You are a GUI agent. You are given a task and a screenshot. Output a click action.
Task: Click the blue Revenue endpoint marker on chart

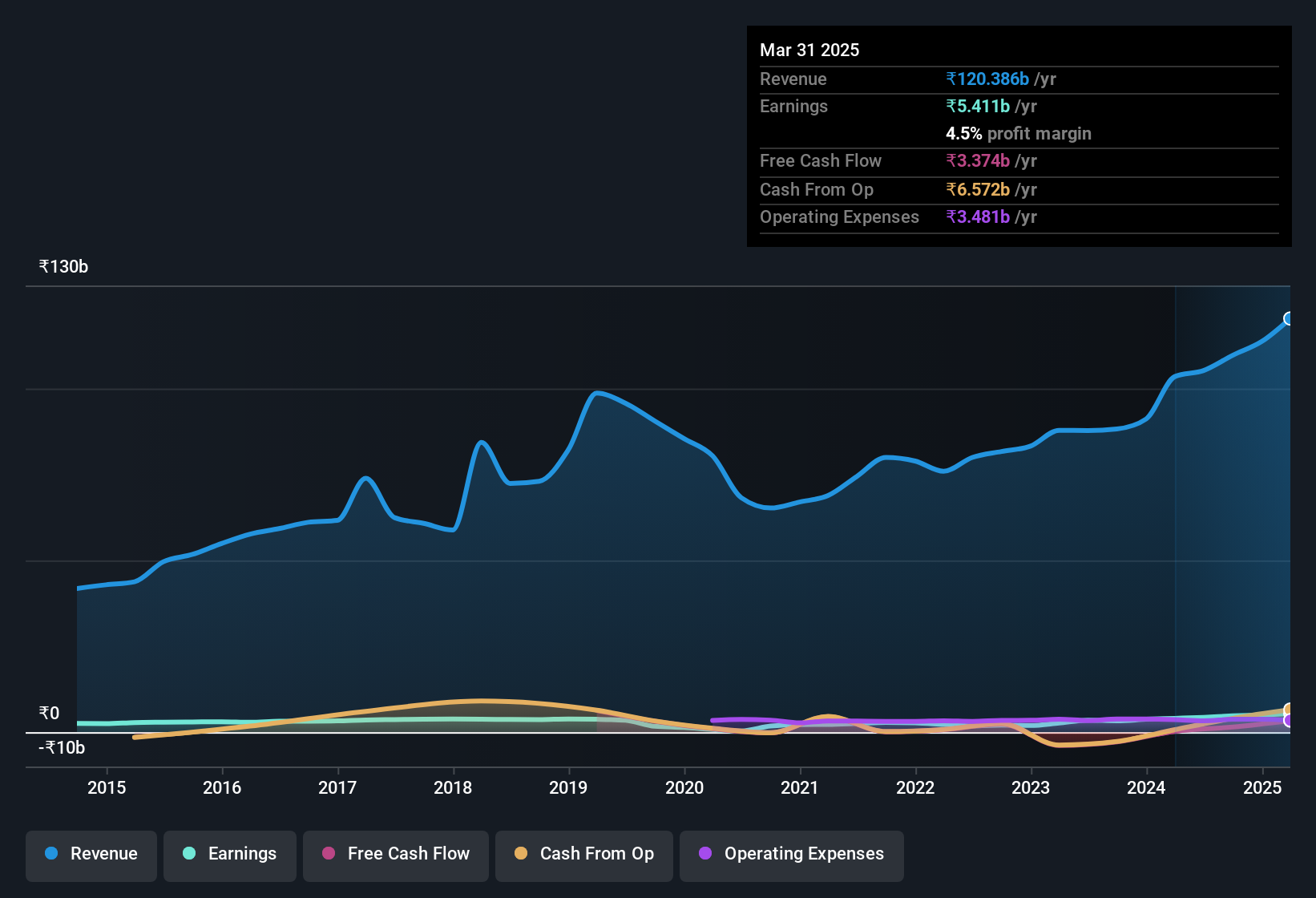pyautogui.click(x=1289, y=319)
